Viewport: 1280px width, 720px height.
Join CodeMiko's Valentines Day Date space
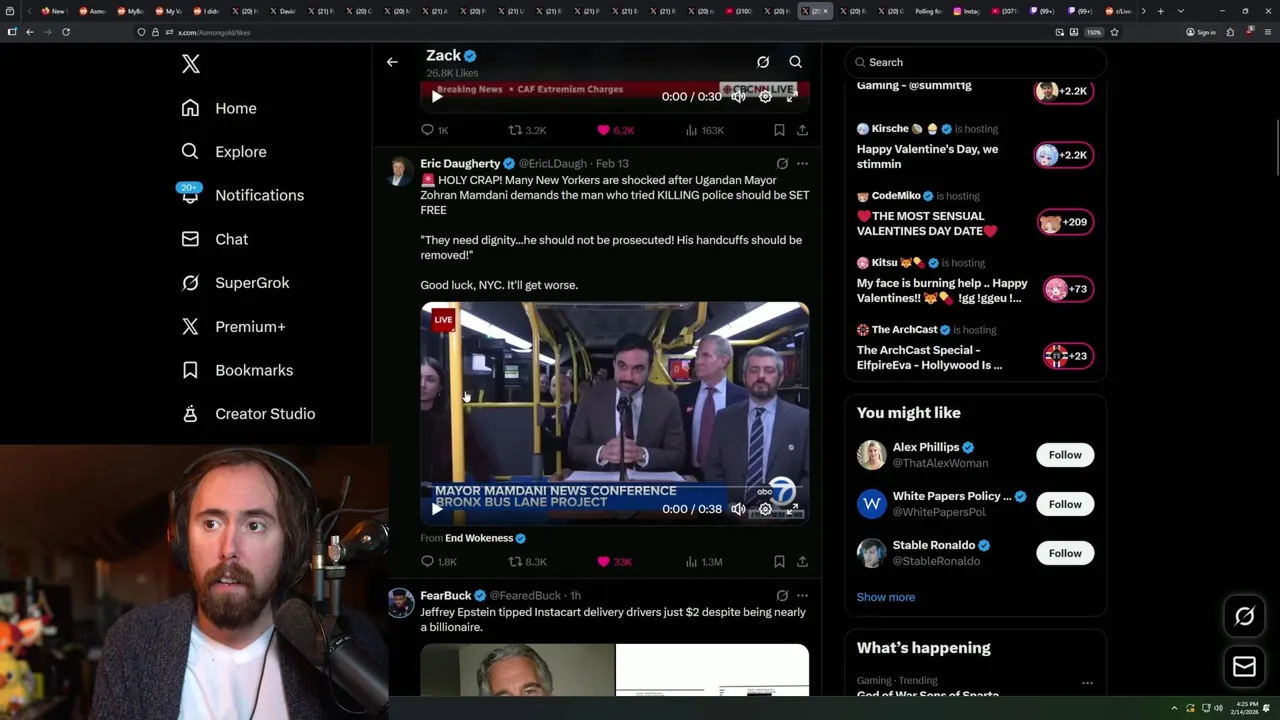tap(1063, 222)
